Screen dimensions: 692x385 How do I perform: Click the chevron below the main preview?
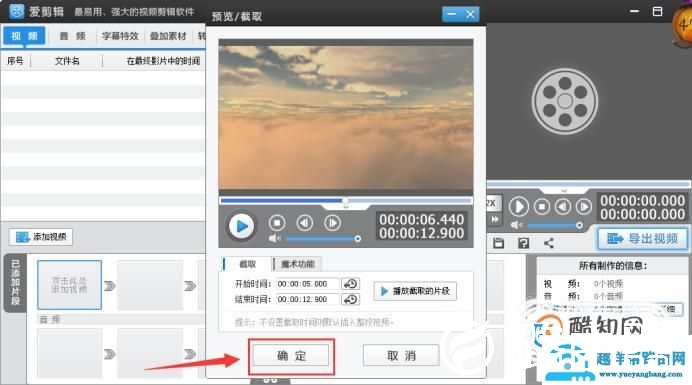pos(564,190)
